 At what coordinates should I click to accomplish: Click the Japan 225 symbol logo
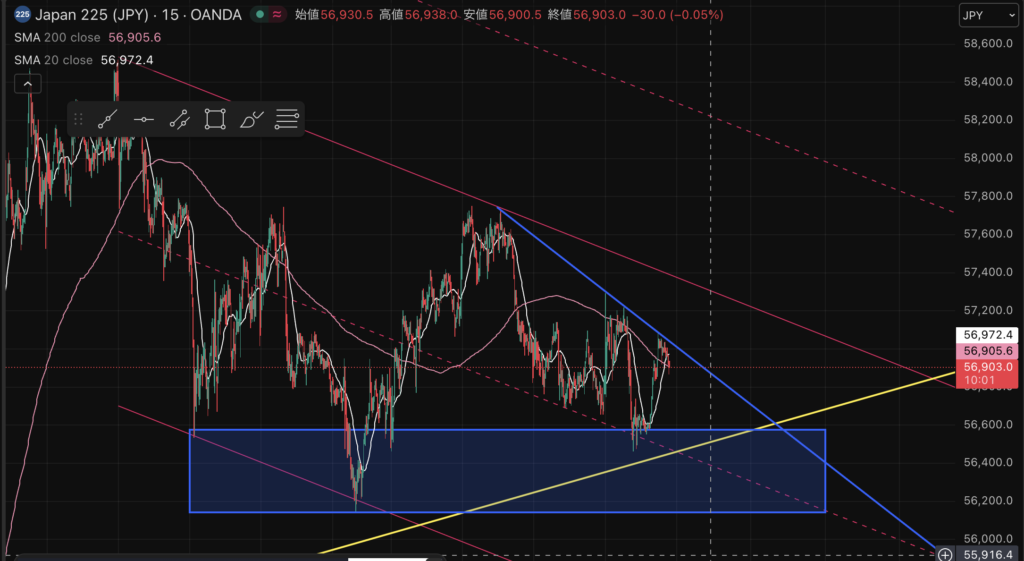21,15
